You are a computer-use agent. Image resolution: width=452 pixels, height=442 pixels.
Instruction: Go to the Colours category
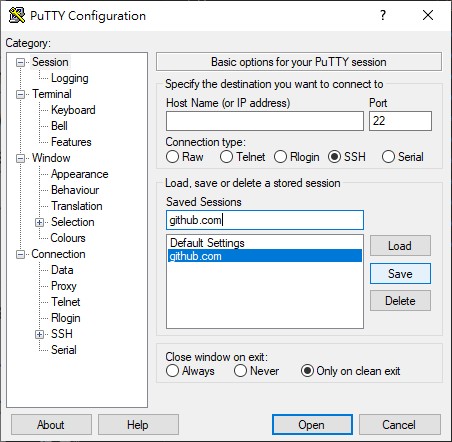point(68,238)
